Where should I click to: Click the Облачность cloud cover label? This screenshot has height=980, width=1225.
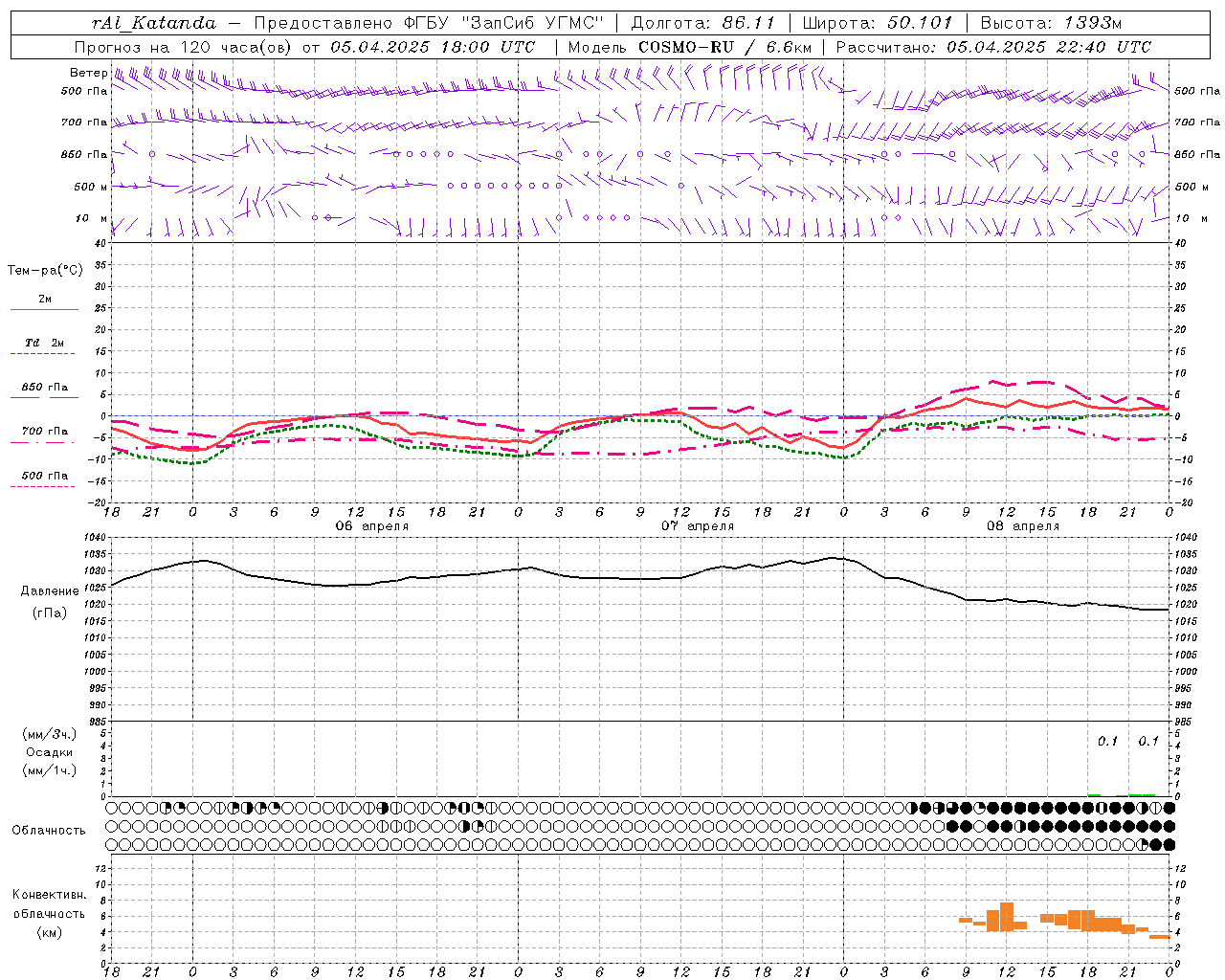[49, 831]
